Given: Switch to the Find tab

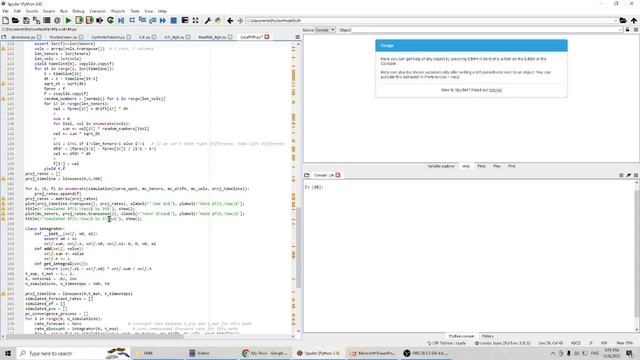Looking at the screenshot, I should (x=511, y=166).
